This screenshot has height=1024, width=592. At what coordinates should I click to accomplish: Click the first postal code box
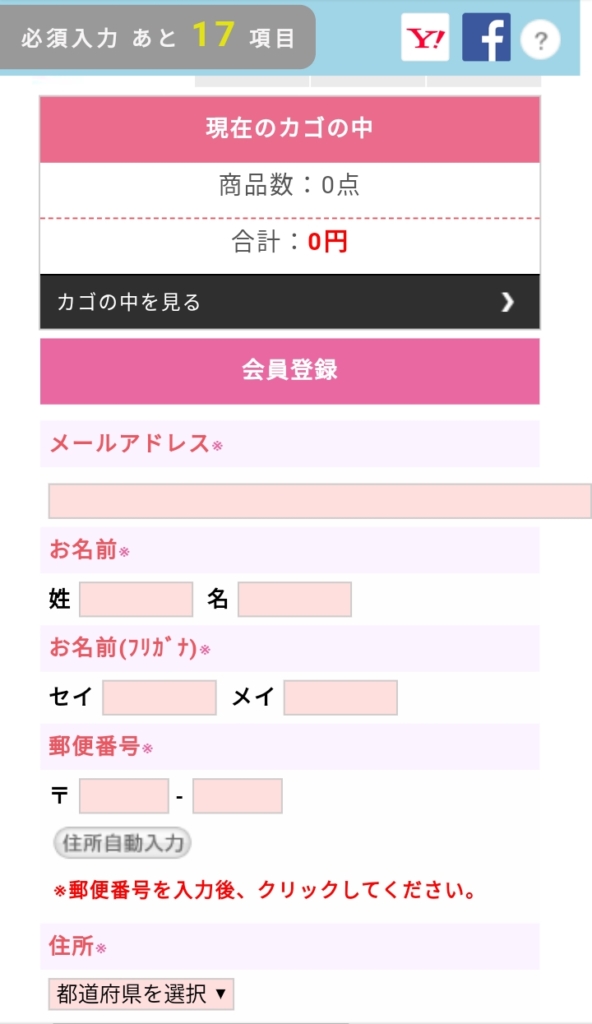click(x=124, y=796)
